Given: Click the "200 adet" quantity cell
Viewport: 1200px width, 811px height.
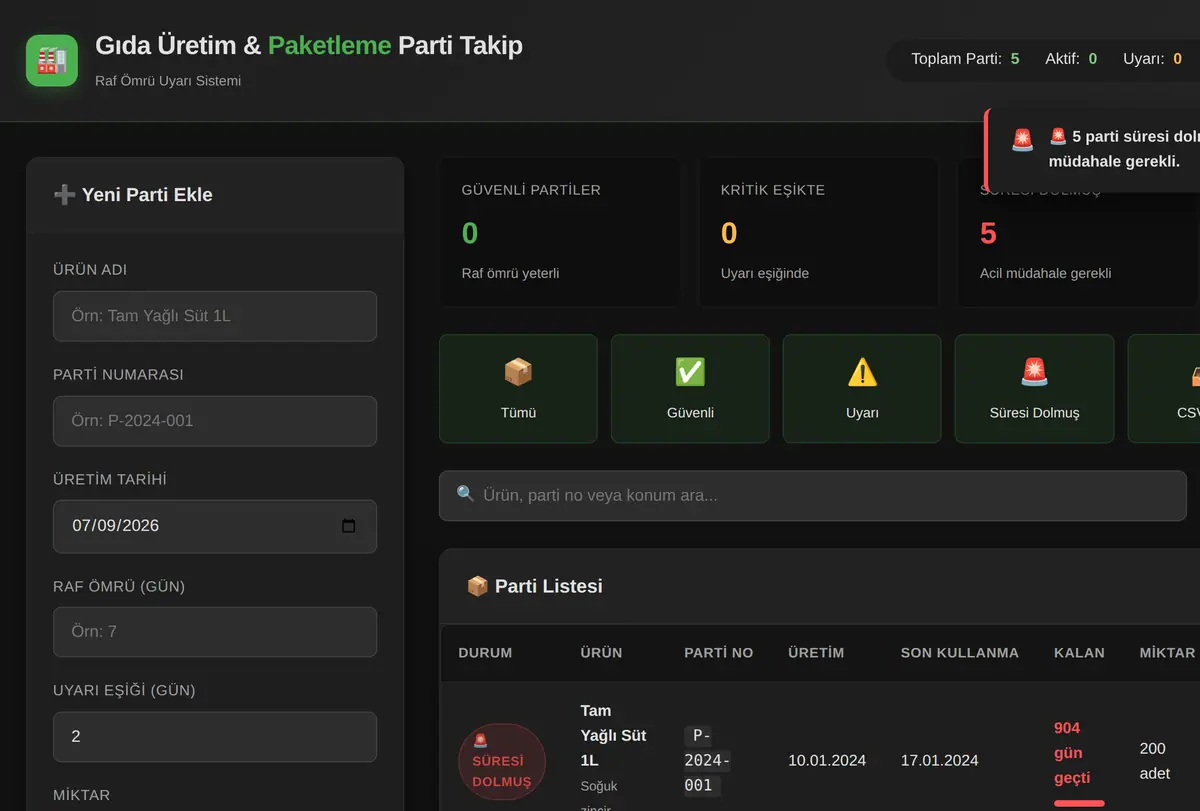Looking at the screenshot, I should [x=1154, y=761].
